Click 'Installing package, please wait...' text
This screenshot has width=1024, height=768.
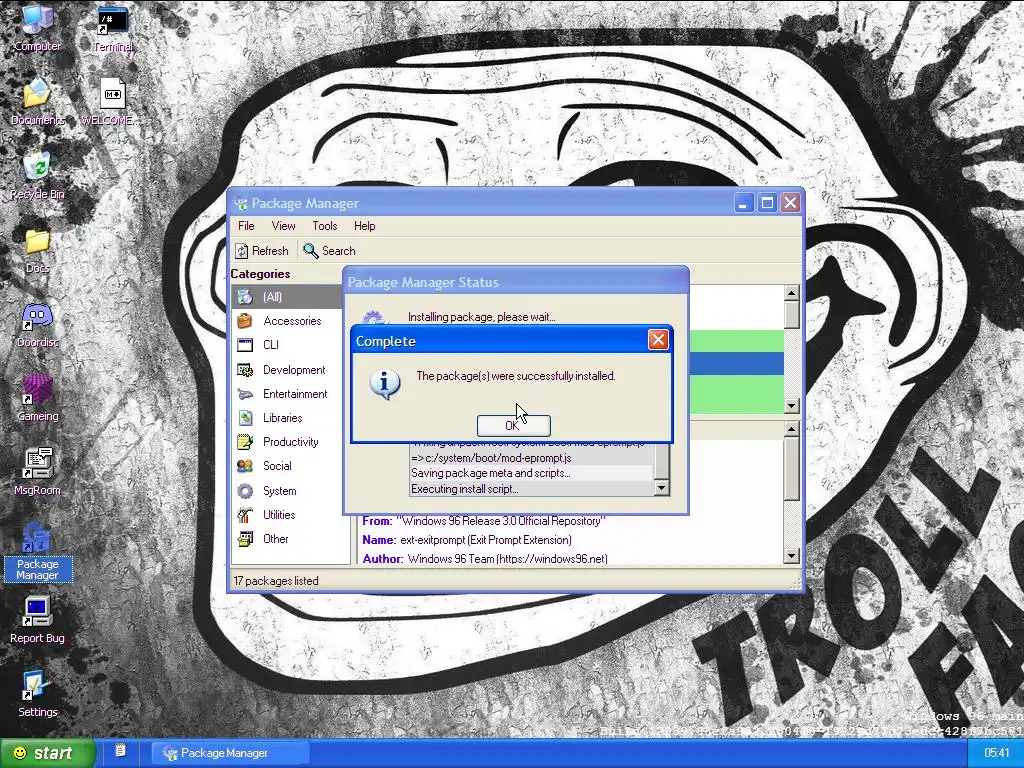coord(482,317)
